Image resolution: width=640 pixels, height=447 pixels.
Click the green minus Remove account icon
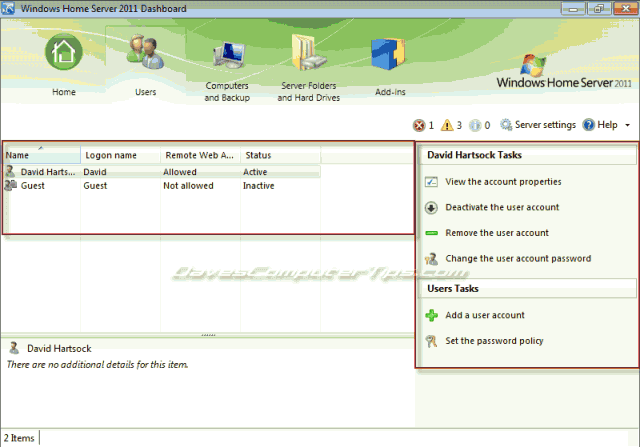coord(431,233)
